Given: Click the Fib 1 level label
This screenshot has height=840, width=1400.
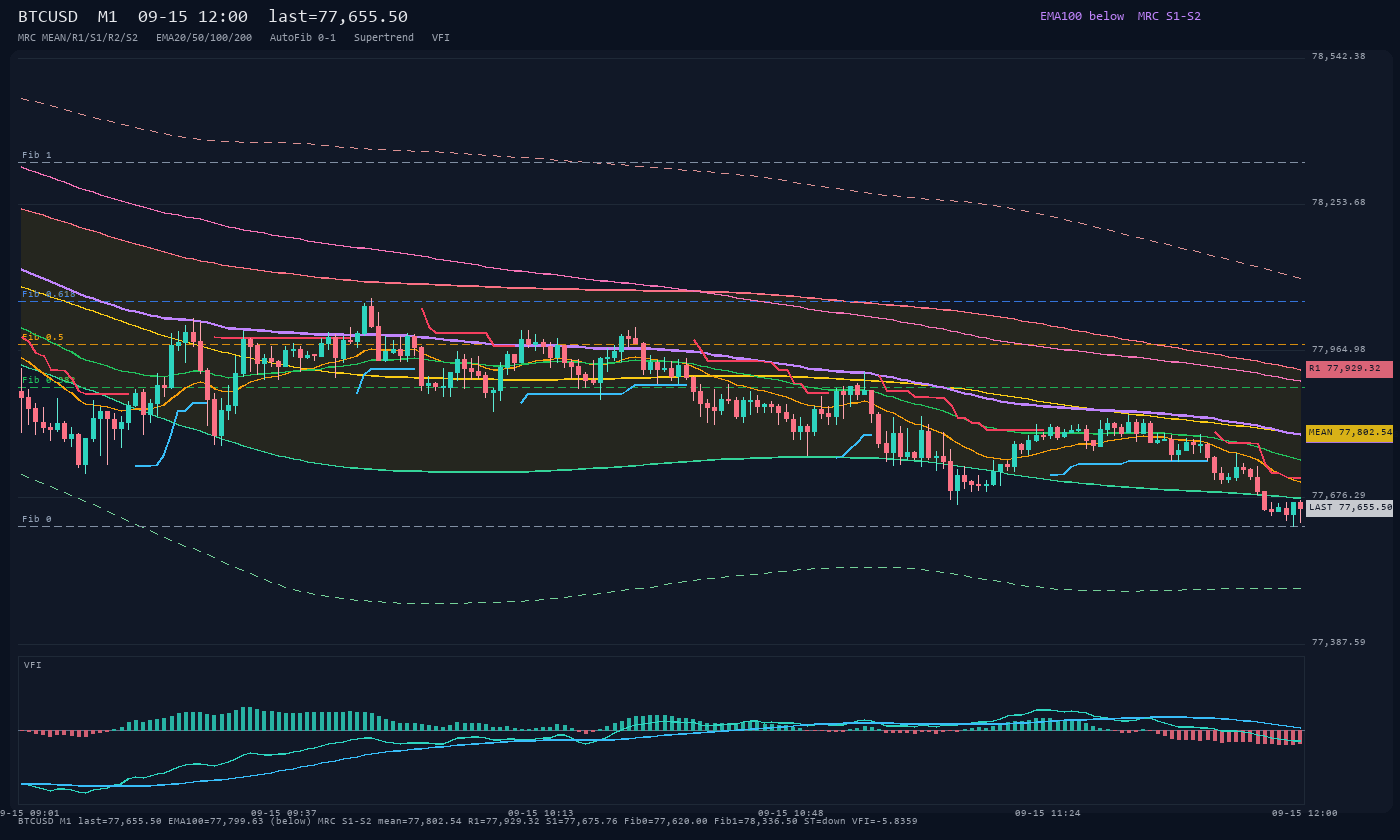Looking at the screenshot, I should 37,156.
